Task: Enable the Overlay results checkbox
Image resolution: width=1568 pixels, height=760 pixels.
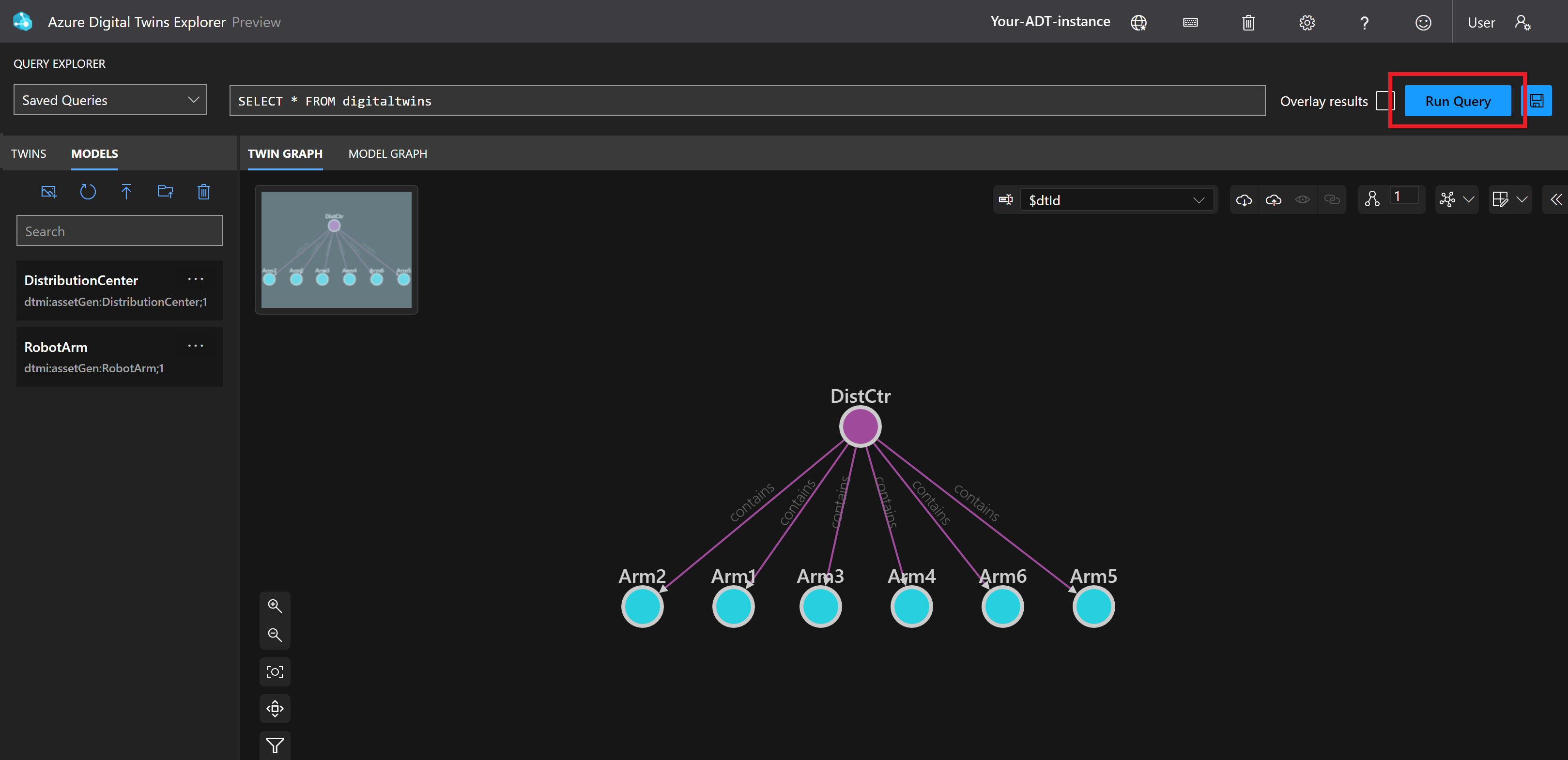Action: click(1384, 100)
